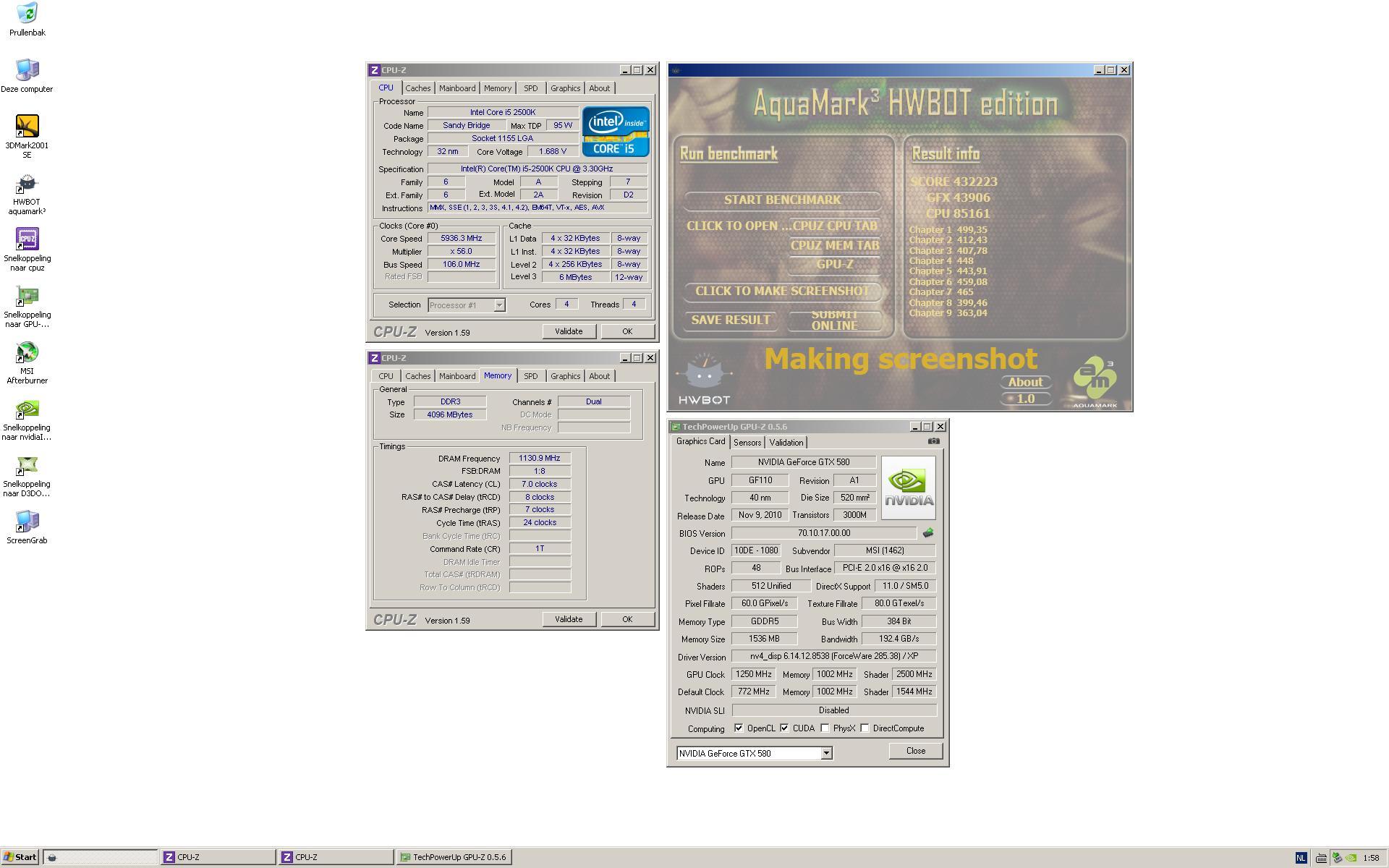Image resolution: width=1389 pixels, height=868 pixels.
Task: Click Close button in GPU-Z
Action: point(916,751)
